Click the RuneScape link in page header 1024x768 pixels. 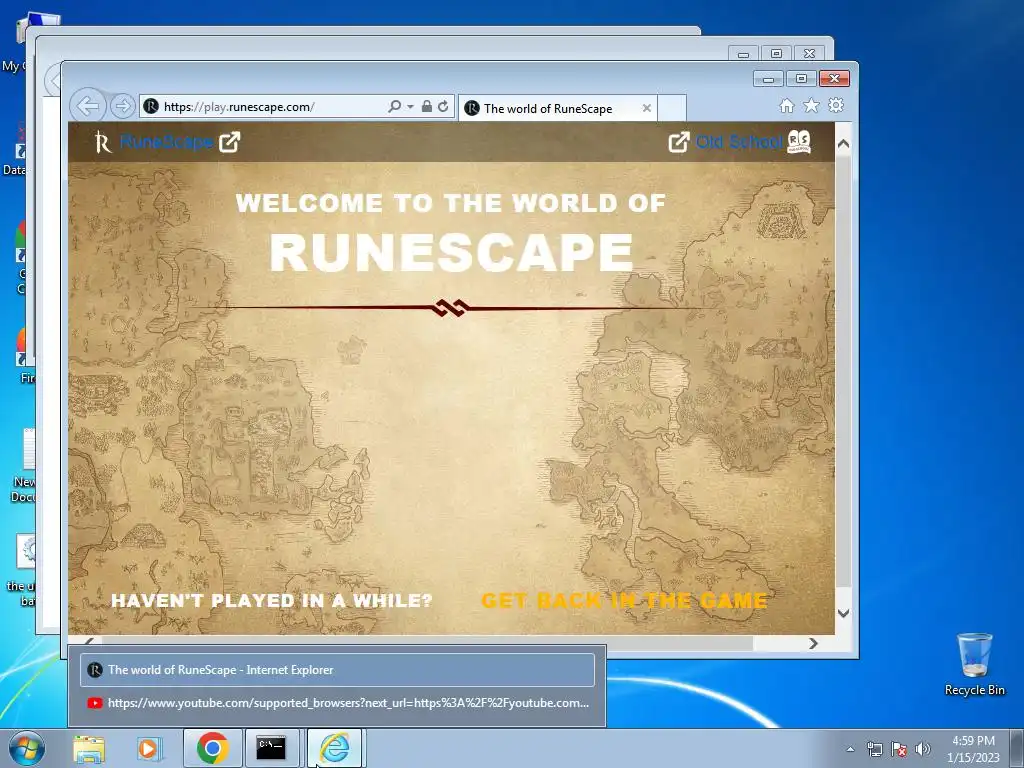point(167,142)
